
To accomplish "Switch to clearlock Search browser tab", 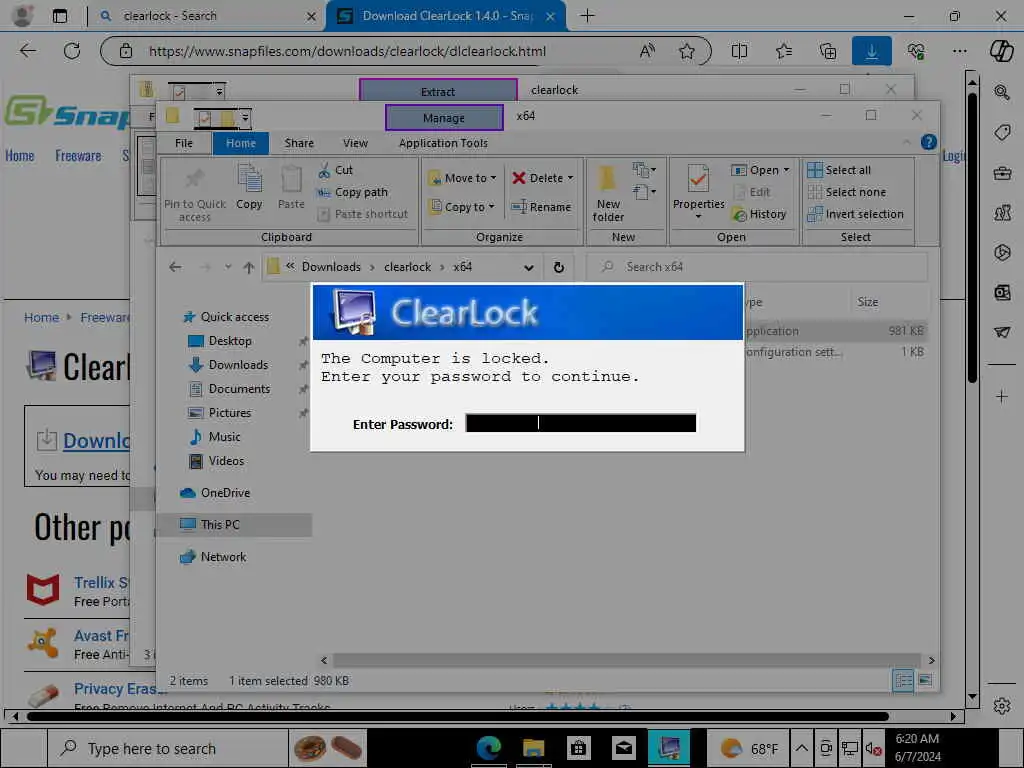I will click(206, 16).
